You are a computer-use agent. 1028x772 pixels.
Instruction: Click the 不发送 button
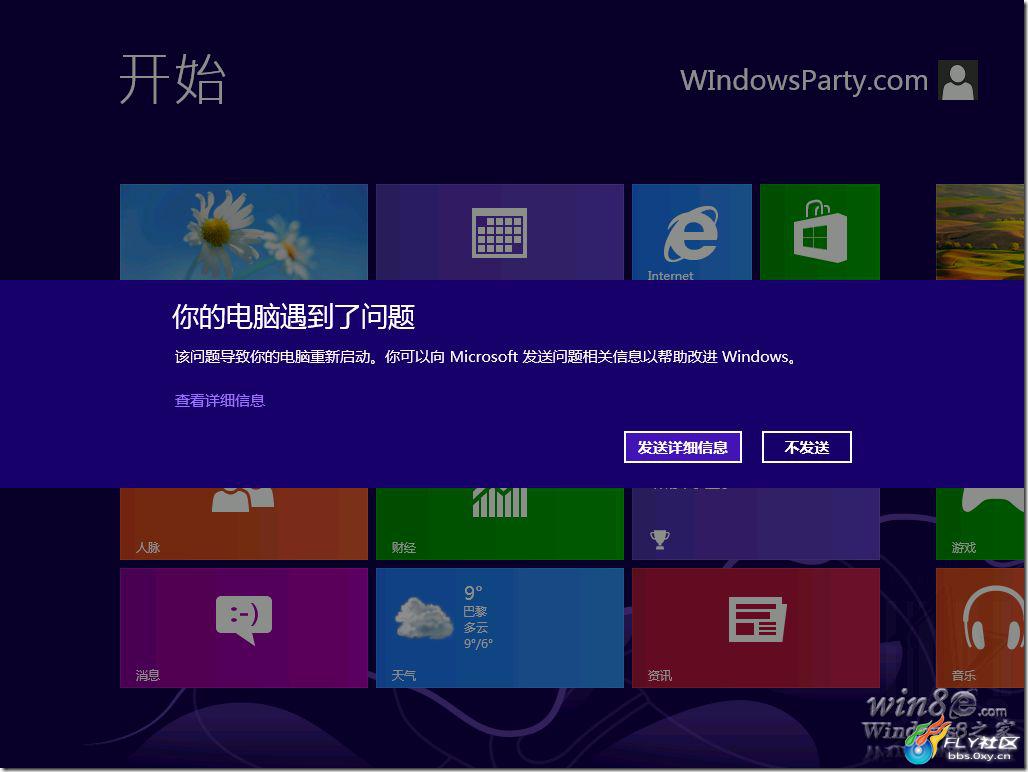click(x=806, y=447)
